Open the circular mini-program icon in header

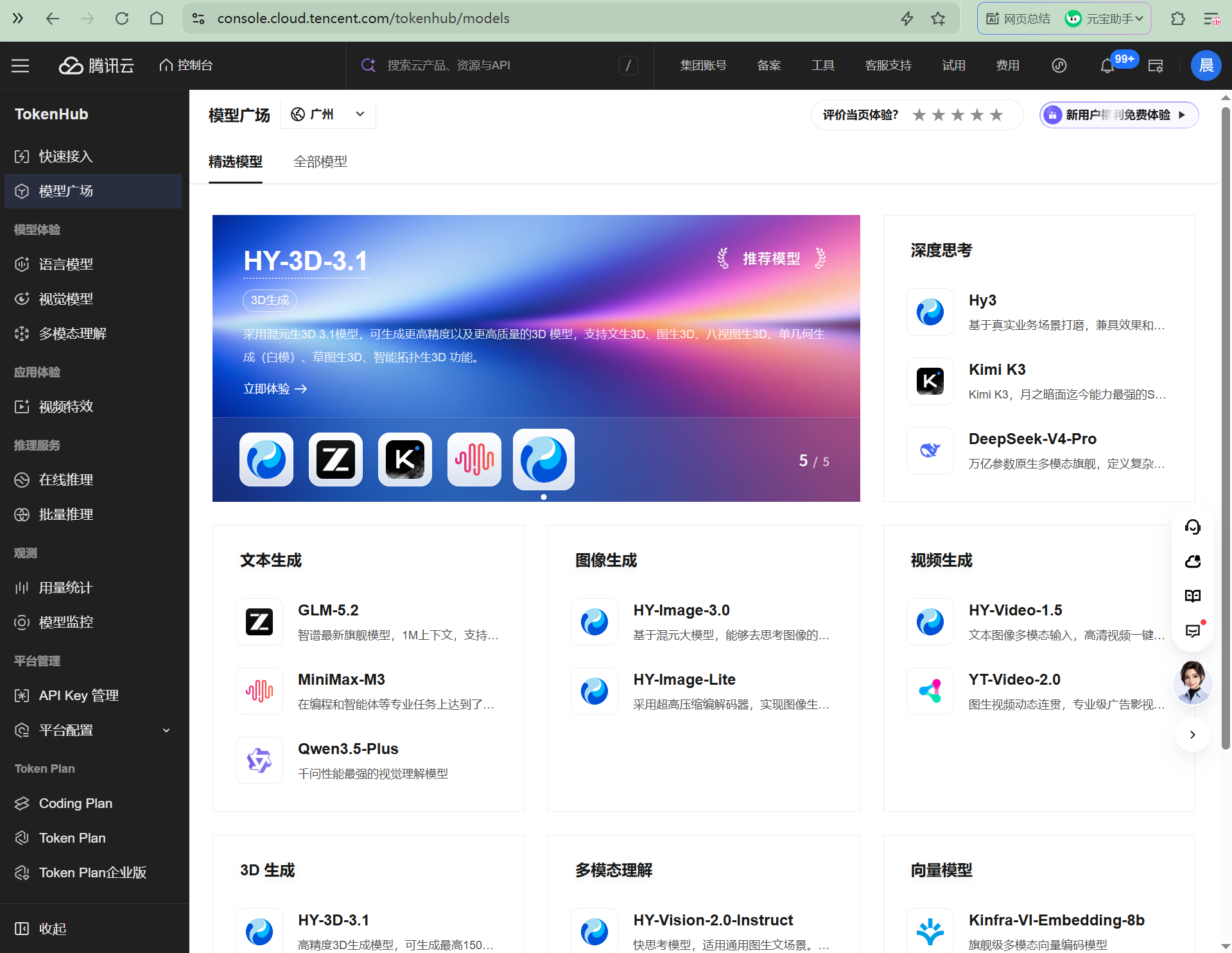click(x=1059, y=65)
